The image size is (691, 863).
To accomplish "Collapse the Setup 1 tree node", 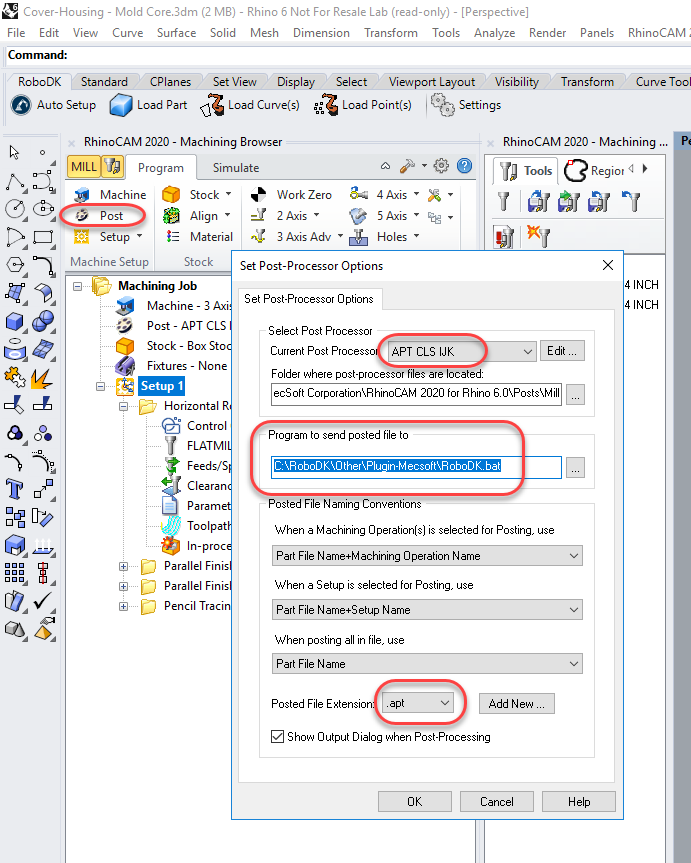I will [102, 386].
